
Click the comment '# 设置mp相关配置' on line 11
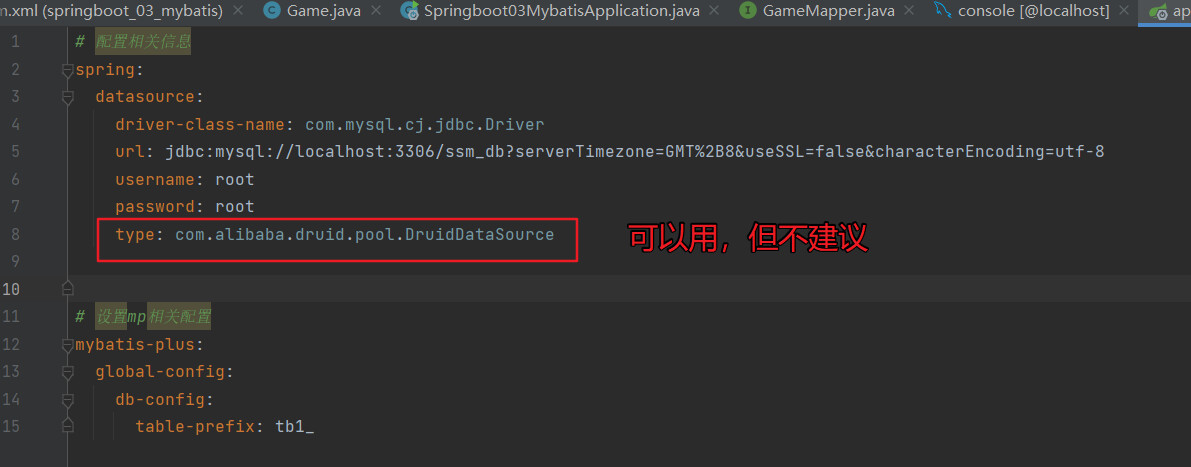pyautogui.click(x=143, y=317)
